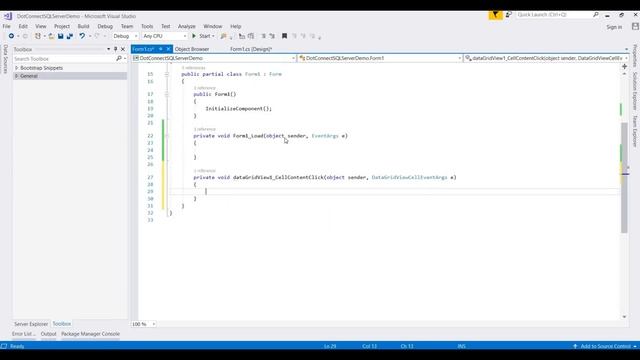The height and width of the screenshot is (360, 640).
Task: Click the Quick Launch search field
Action: (554, 15)
